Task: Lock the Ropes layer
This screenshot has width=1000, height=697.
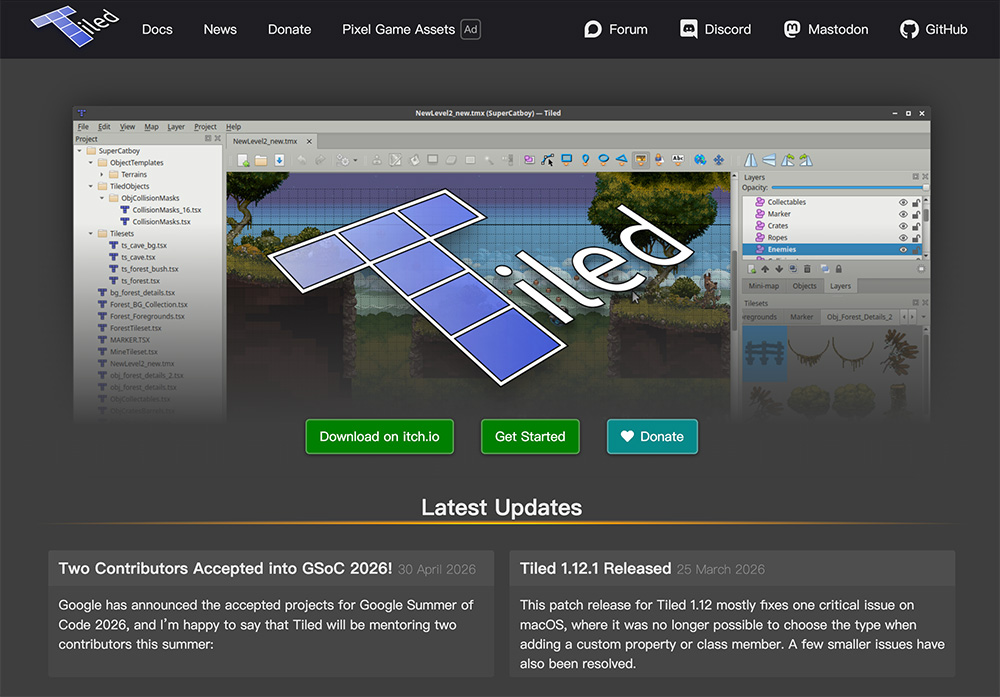Action: (916, 238)
